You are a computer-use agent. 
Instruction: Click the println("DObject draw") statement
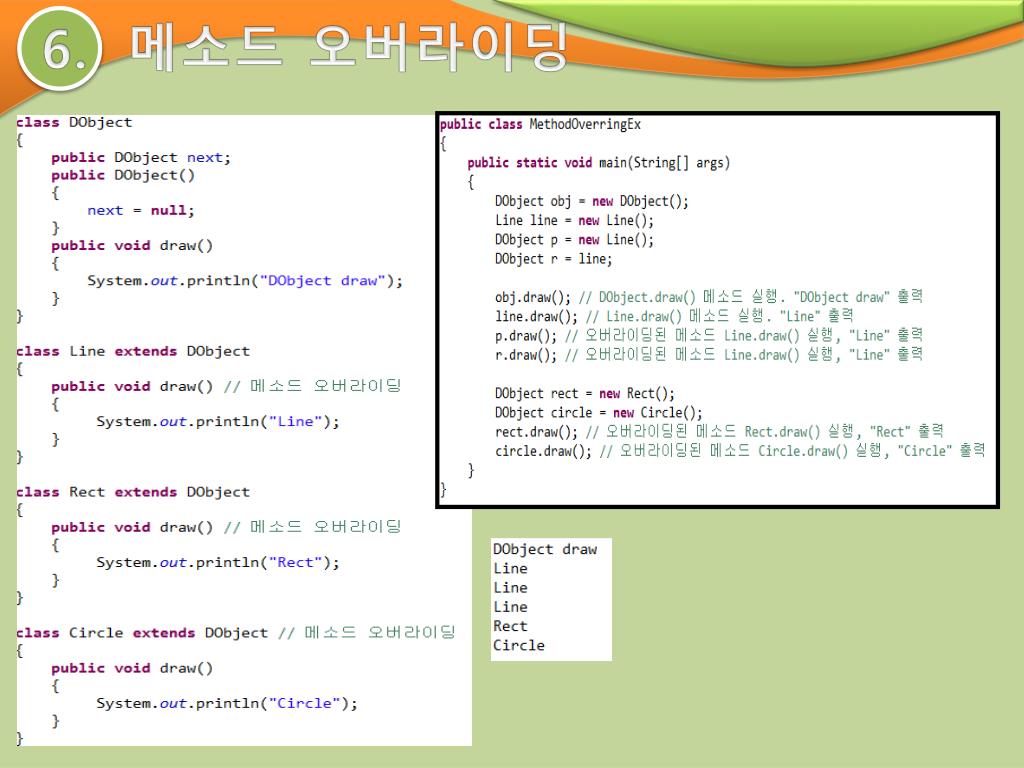(x=245, y=281)
